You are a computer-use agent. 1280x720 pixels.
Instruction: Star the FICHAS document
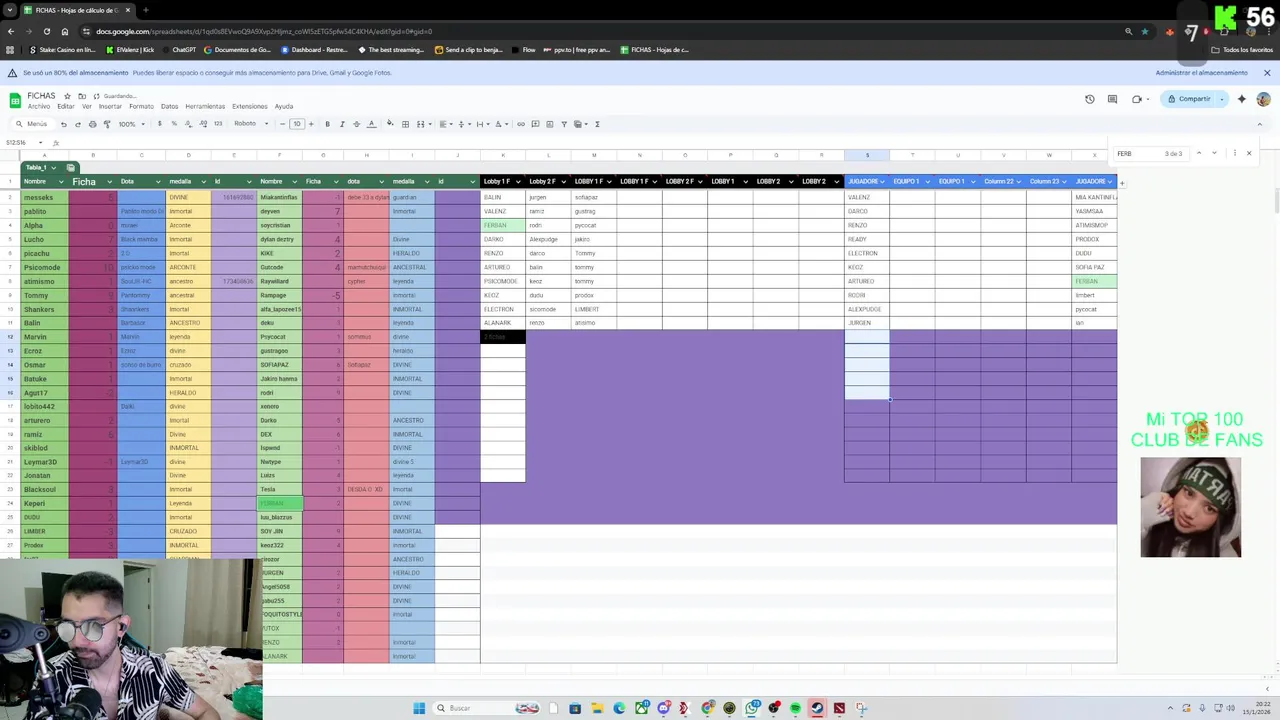[x=67, y=96]
